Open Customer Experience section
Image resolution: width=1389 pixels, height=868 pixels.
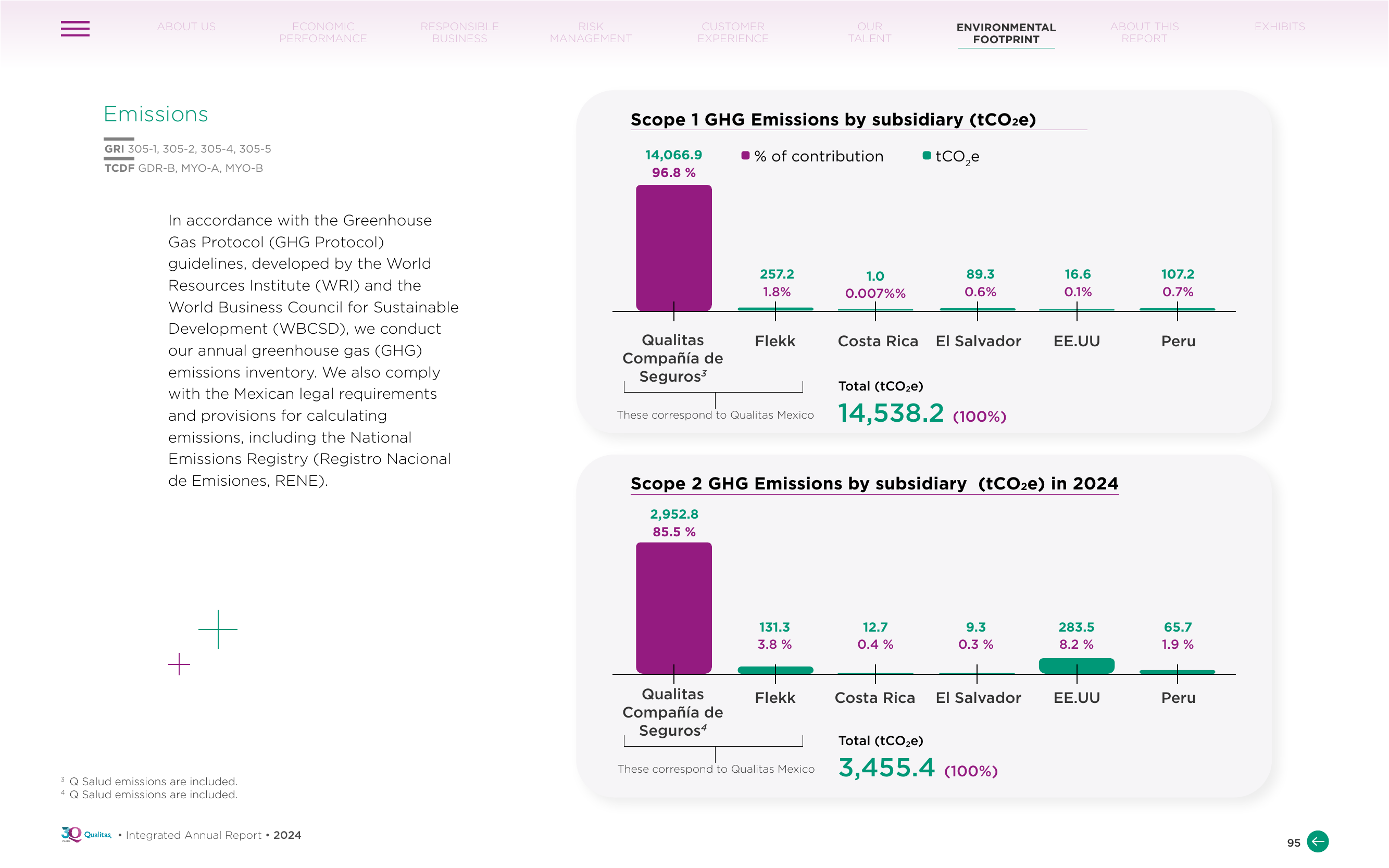tap(733, 33)
